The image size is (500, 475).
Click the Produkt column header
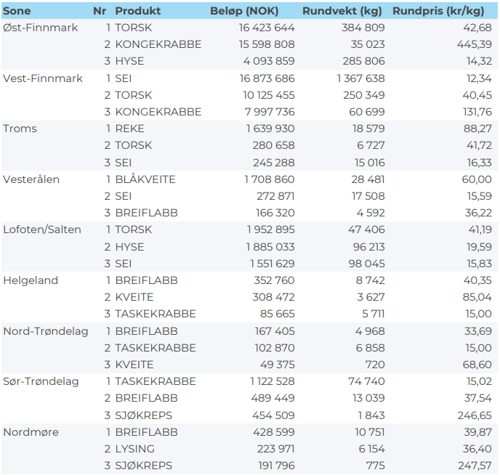pos(138,11)
